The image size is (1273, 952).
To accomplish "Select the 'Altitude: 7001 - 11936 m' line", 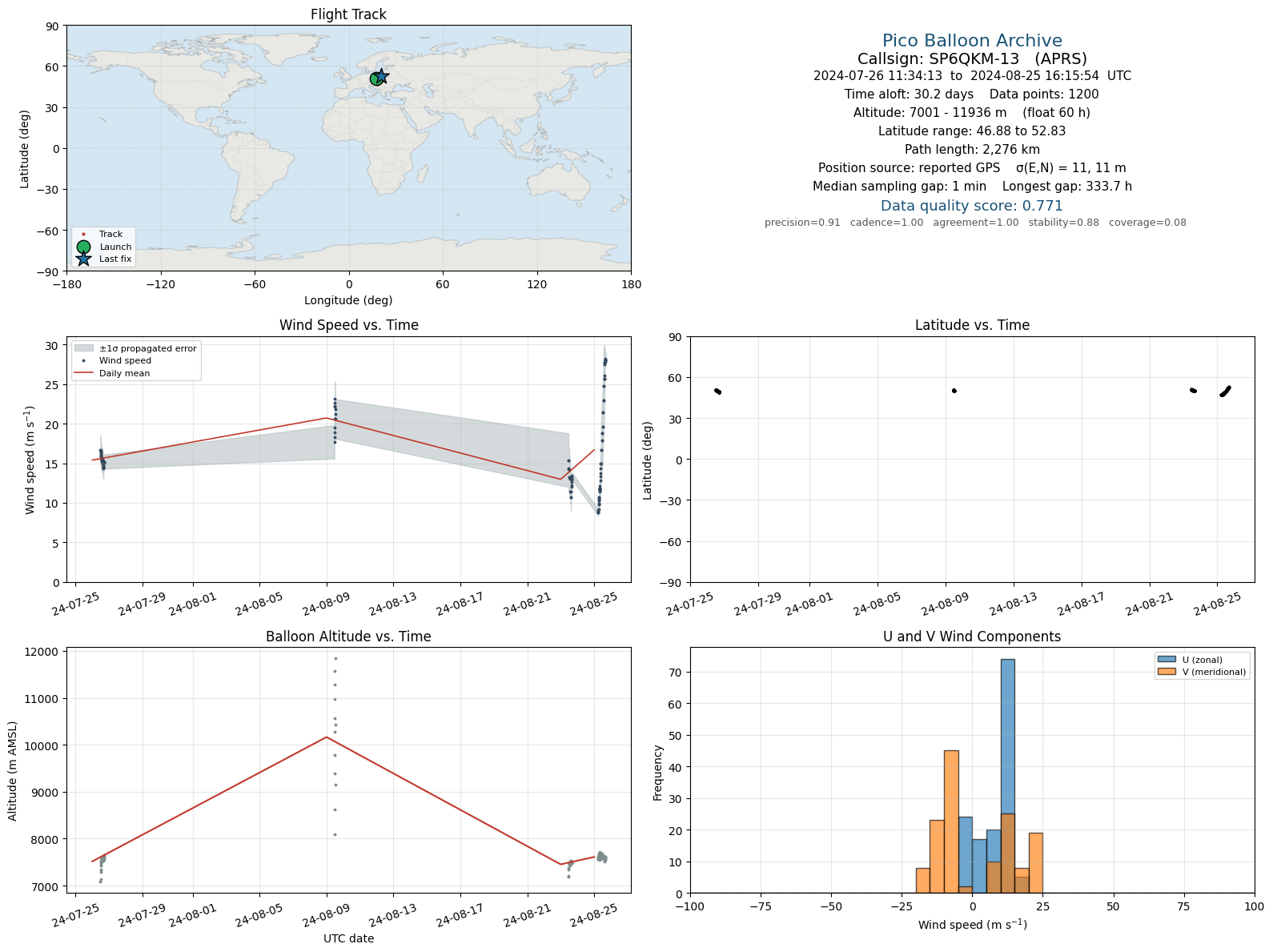I will [x=930, y=113].
